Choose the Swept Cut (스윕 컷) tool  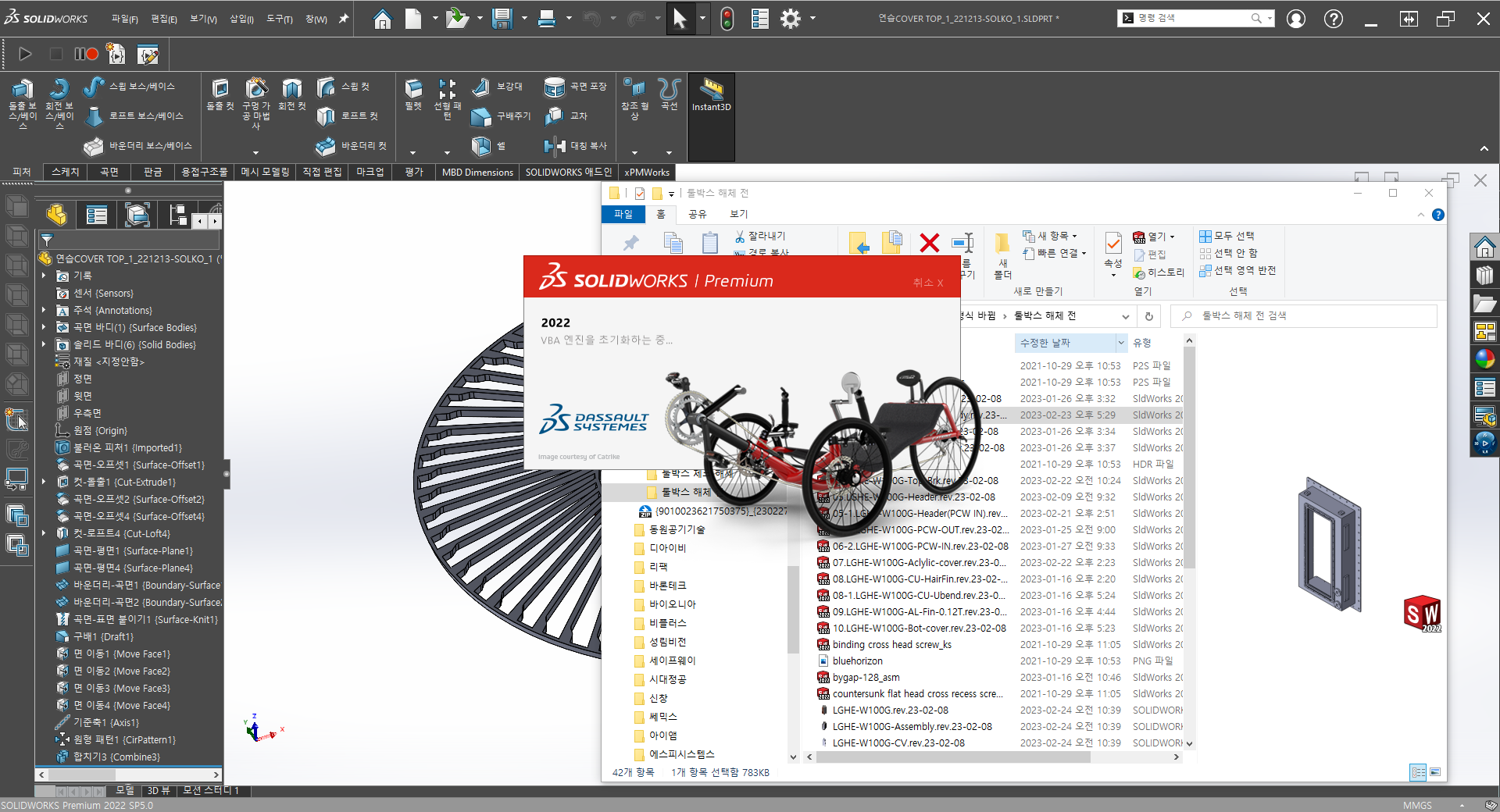[x=344, y=87]
